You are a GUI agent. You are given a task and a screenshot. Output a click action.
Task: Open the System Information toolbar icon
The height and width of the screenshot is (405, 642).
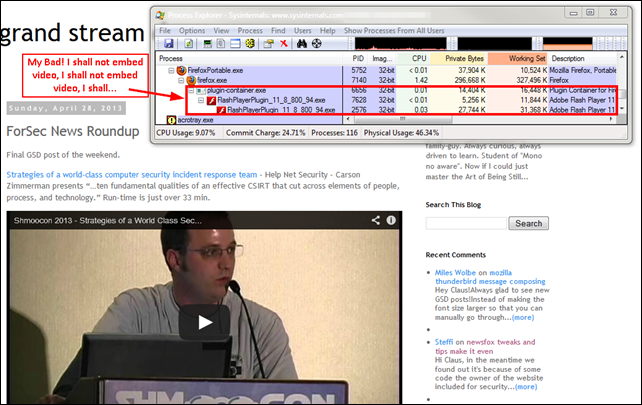(208, 43)
